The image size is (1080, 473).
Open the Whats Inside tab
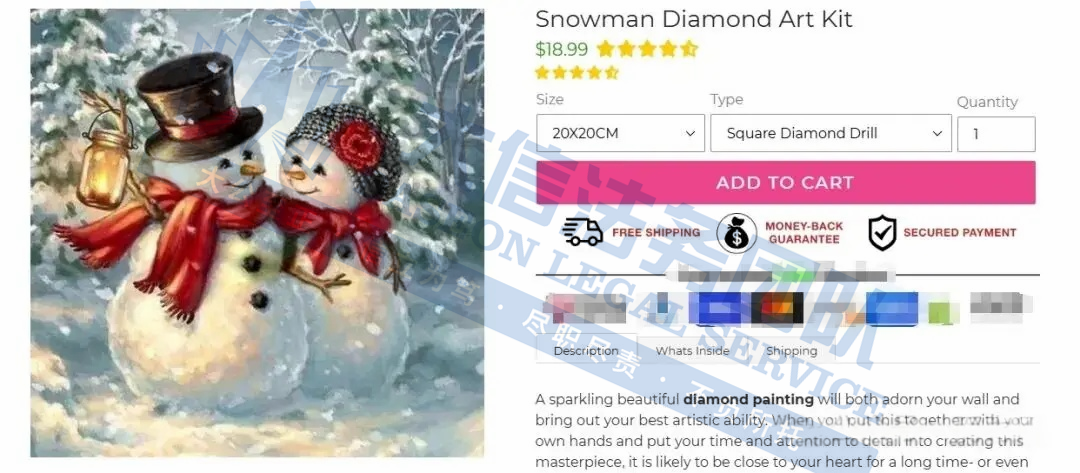(x=692, y=350)
